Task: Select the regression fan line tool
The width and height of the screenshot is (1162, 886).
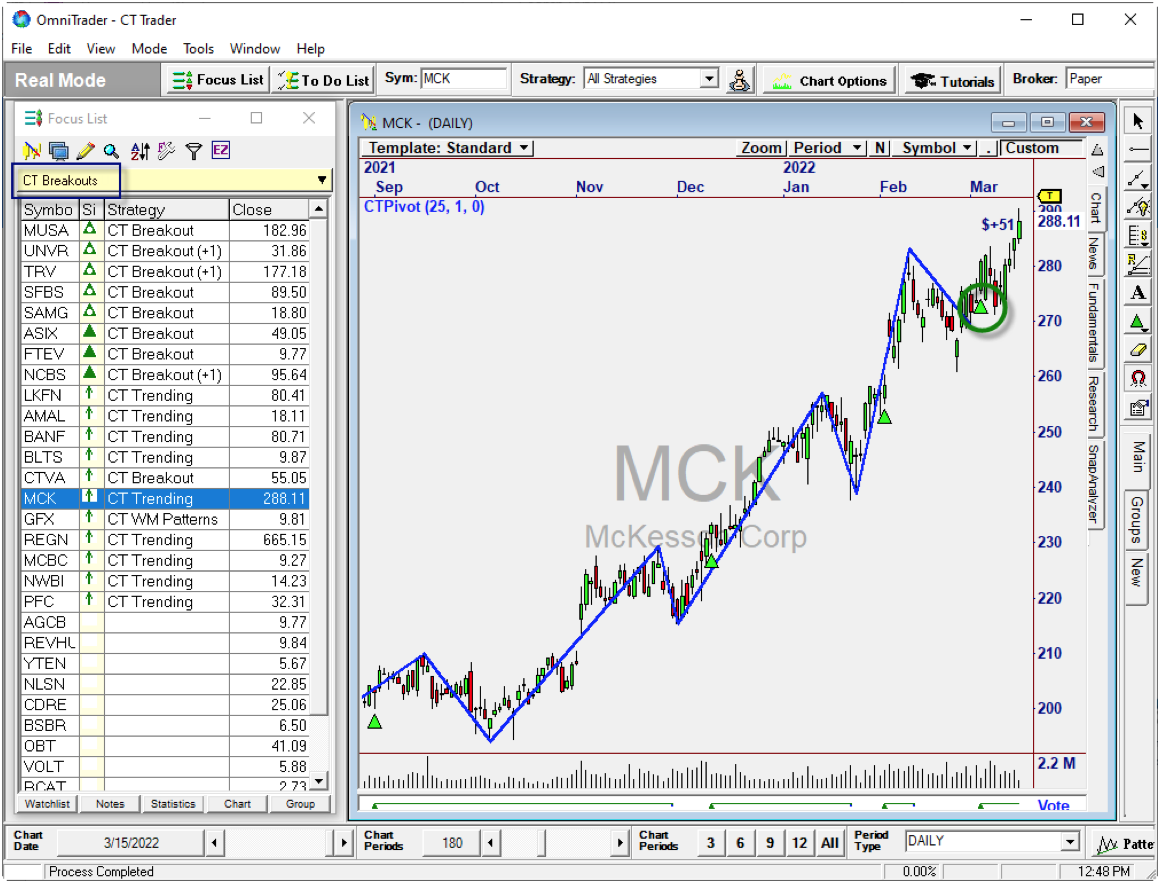Action: [1138, 264]
